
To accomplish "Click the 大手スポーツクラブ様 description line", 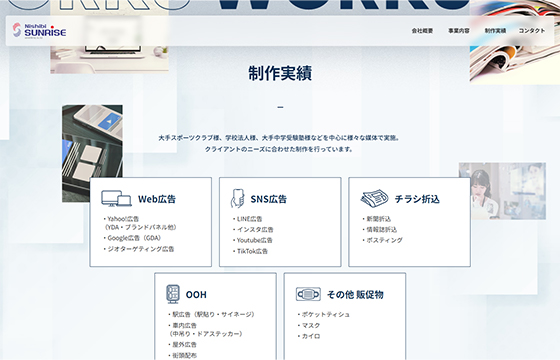I will (x=280, y=138).
